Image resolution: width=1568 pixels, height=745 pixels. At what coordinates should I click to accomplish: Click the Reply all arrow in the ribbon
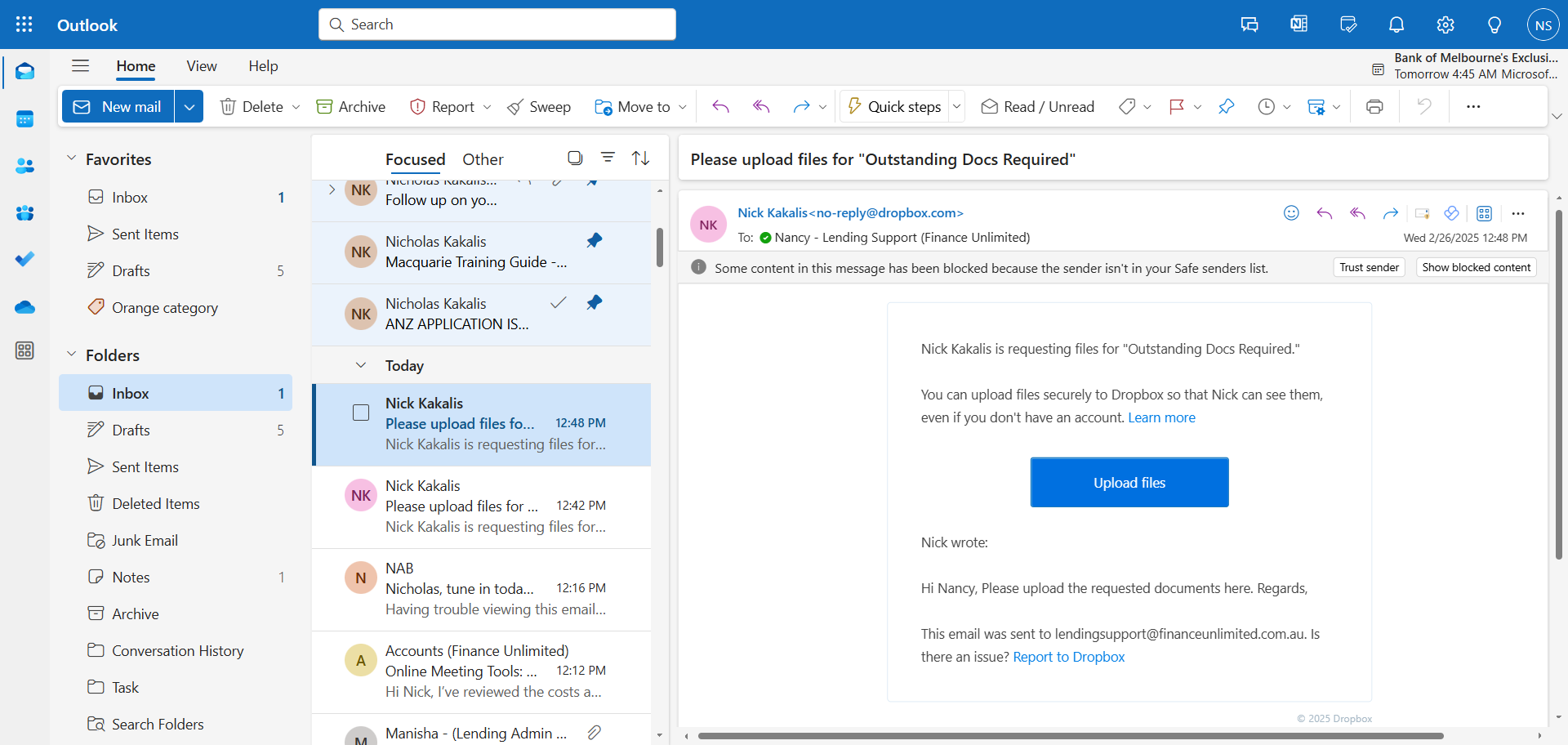(761, 107)
